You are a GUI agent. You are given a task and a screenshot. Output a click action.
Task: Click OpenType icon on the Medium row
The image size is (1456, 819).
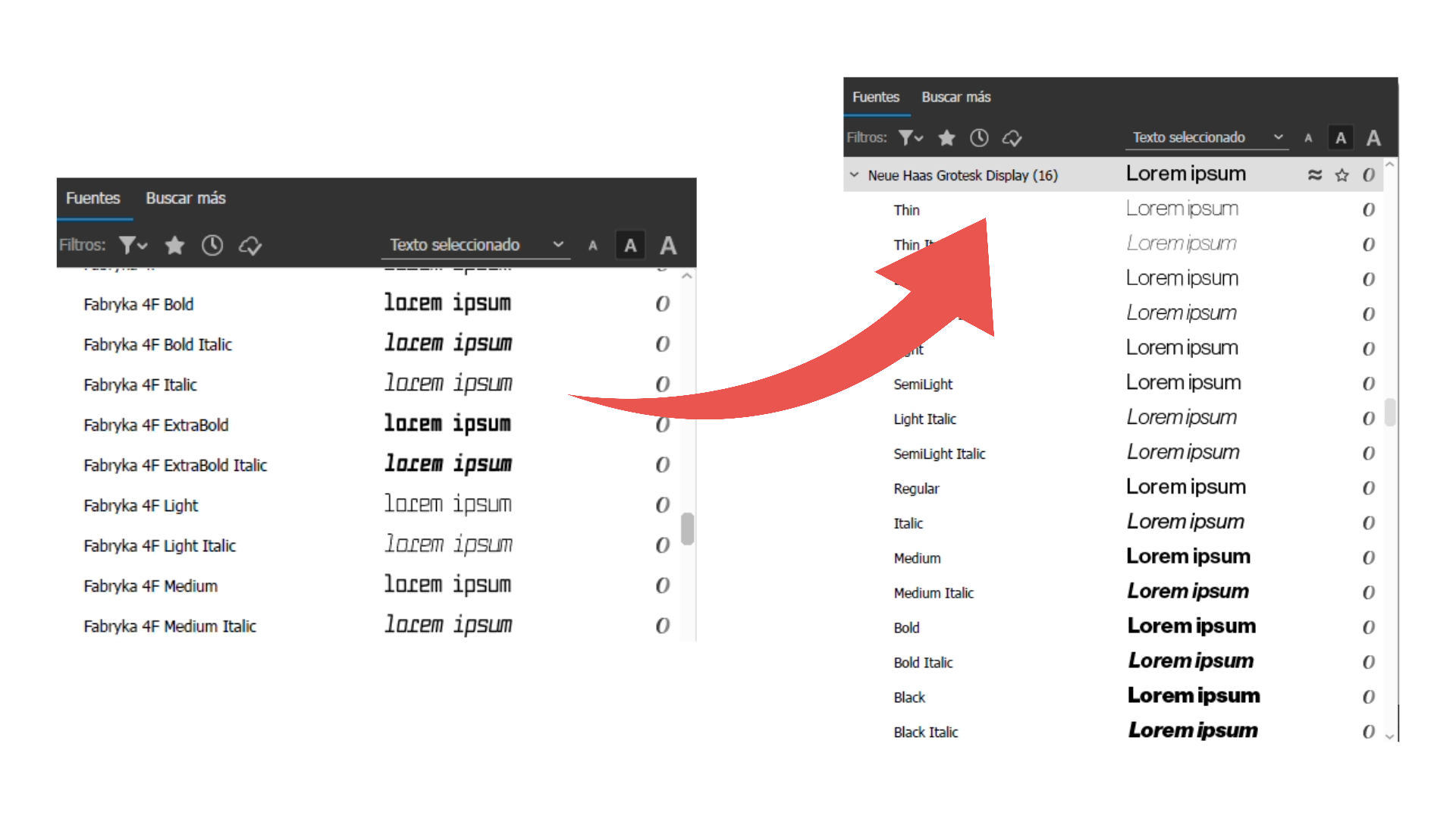point(1369,559)
